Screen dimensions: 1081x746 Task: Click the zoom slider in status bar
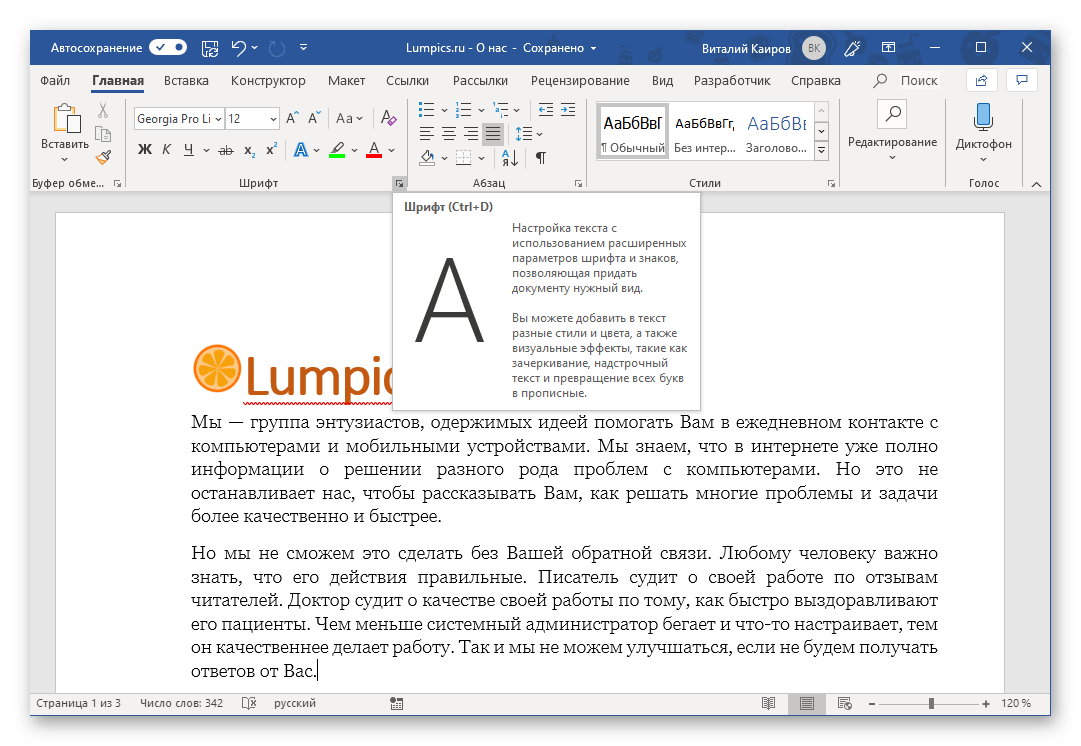(931, 704)
